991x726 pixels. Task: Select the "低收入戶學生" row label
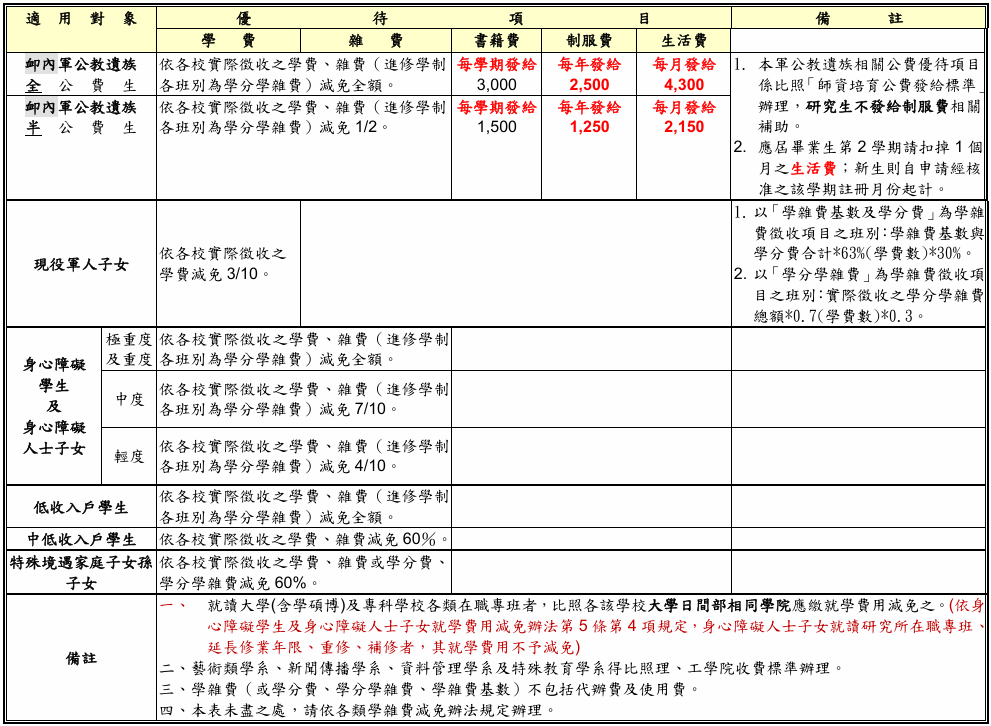82,507
